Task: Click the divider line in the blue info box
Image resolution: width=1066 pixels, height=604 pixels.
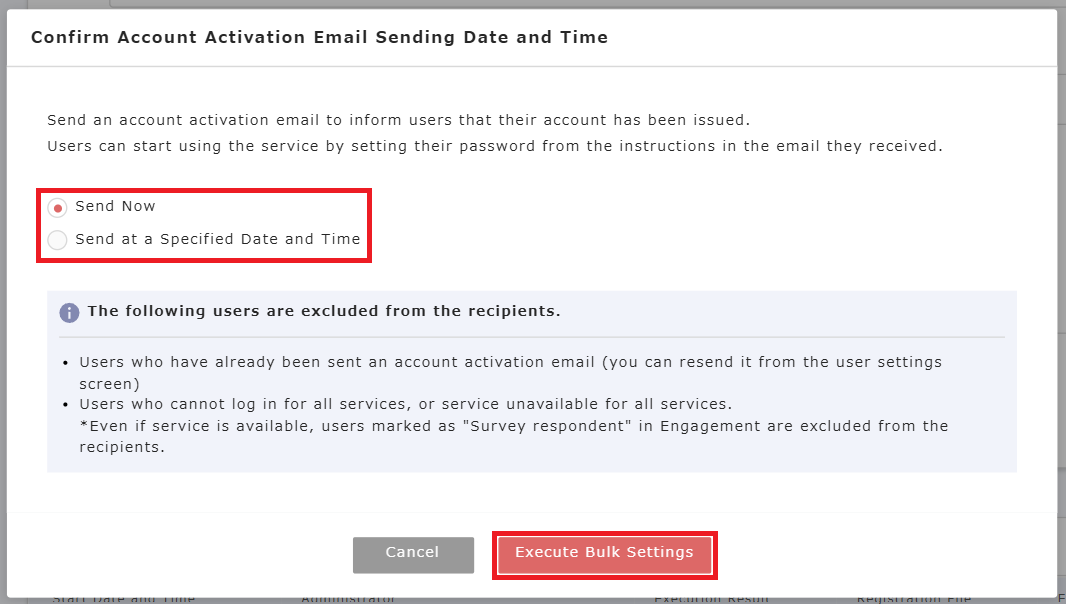Action: (x=531, y=337)
